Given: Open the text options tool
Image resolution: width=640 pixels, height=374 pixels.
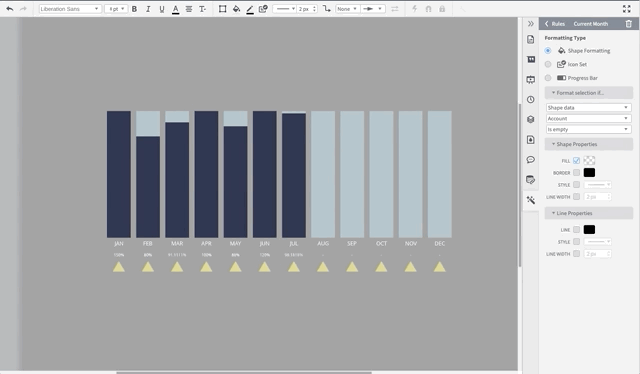Looking at the screenshot, I should pos(202,9).
